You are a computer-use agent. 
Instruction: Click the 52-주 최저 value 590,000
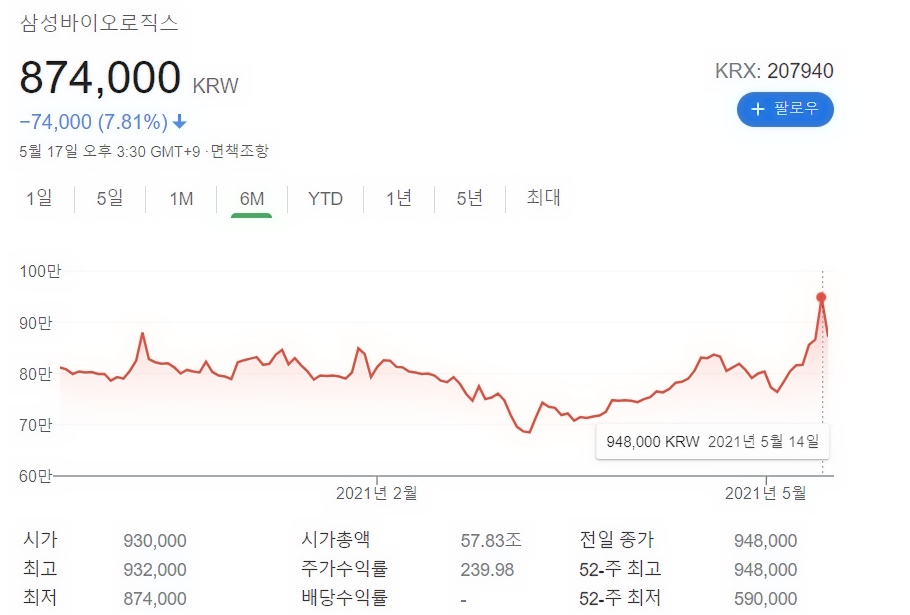click(x=765, y=599)
